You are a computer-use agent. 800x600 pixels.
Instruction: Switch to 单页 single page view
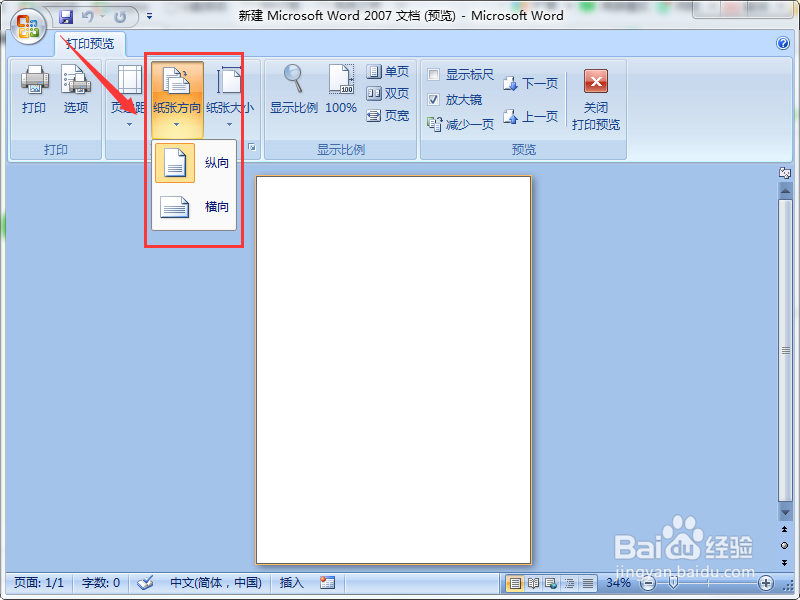pos(388,71)
